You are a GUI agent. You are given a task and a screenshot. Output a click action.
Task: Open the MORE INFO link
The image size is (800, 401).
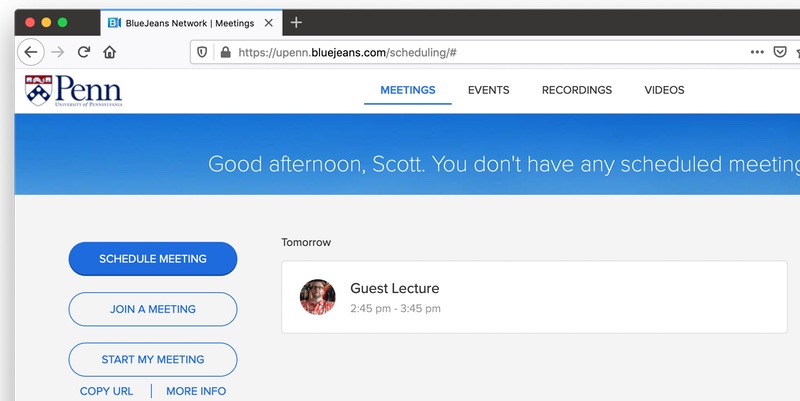tap(196, 391)
